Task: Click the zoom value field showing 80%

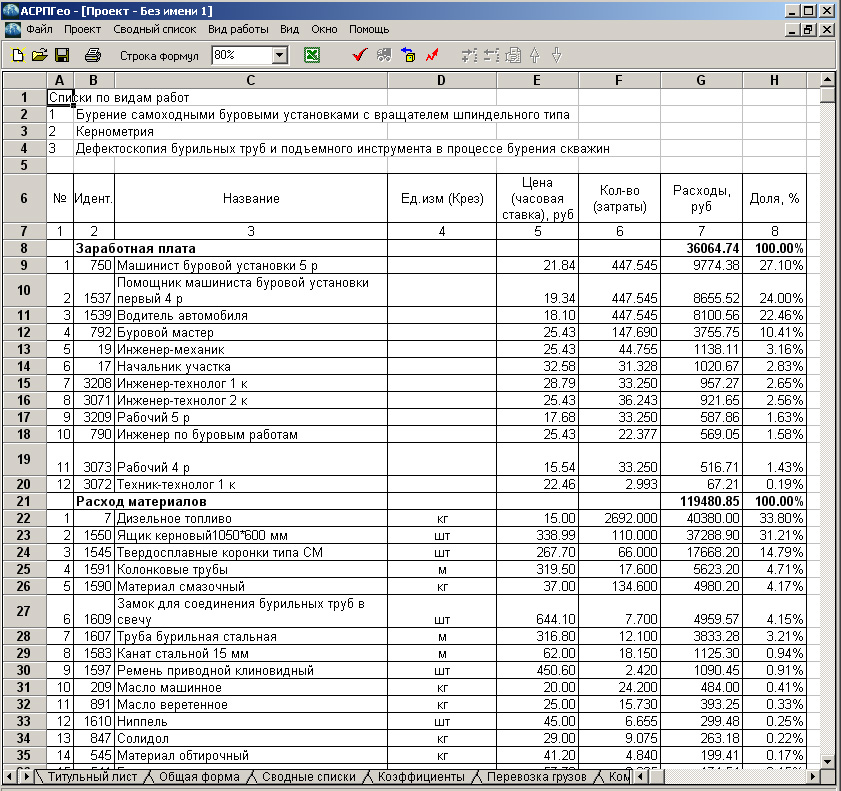Action: click(242, 55)
